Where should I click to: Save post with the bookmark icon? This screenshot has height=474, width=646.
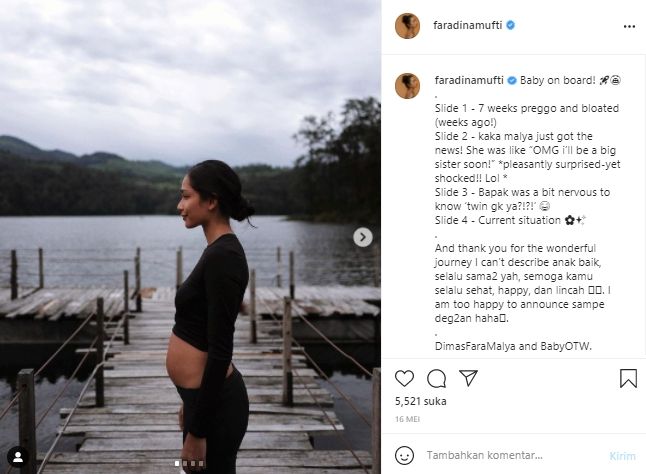pyautogui.click(x=628, y=378)
